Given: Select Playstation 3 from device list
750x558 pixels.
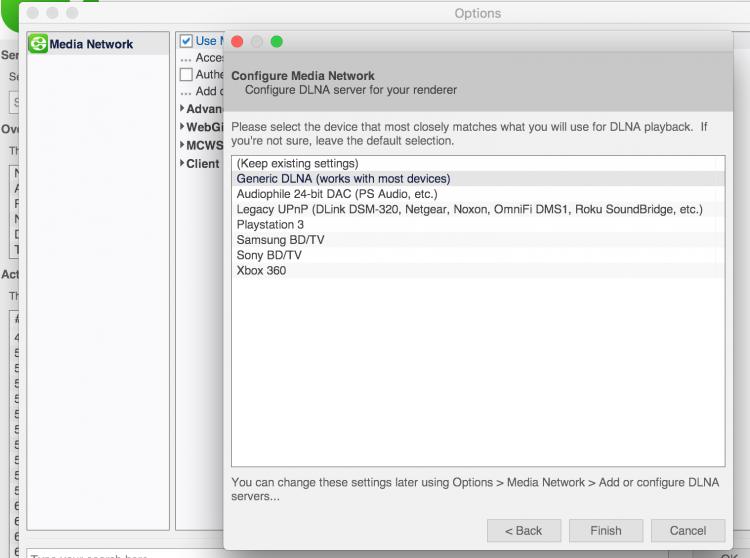Looking at the screenshot, I should click(478, 225).
